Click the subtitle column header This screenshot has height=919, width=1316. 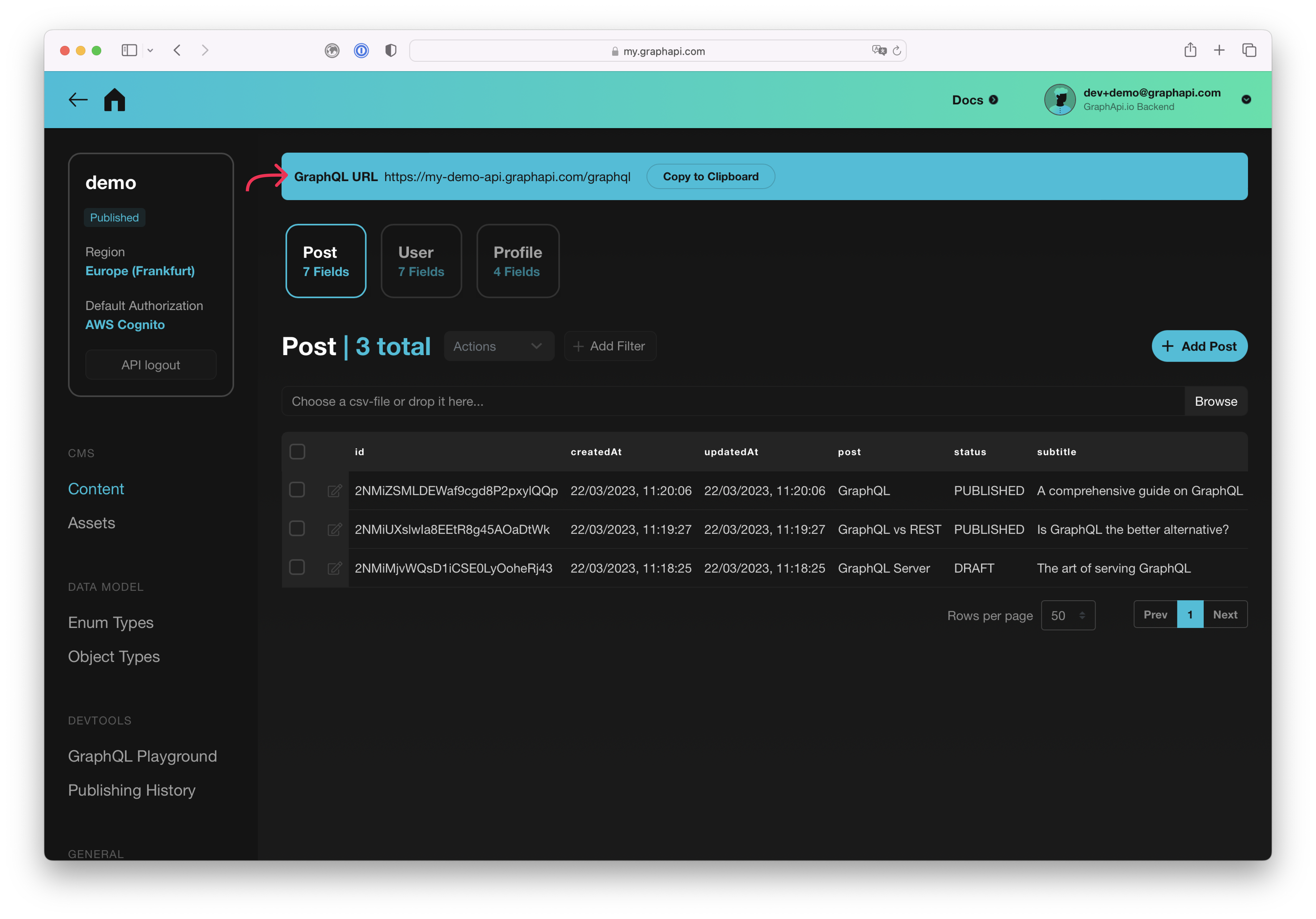pyautogui.click(x=1056, y=452)
